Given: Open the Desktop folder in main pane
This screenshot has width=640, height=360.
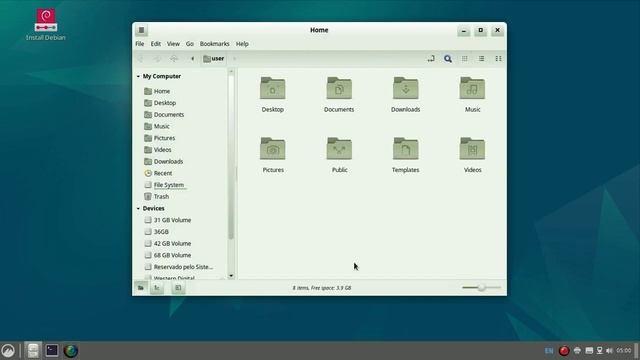Looking at the screenshot, I should click(273, 94).
